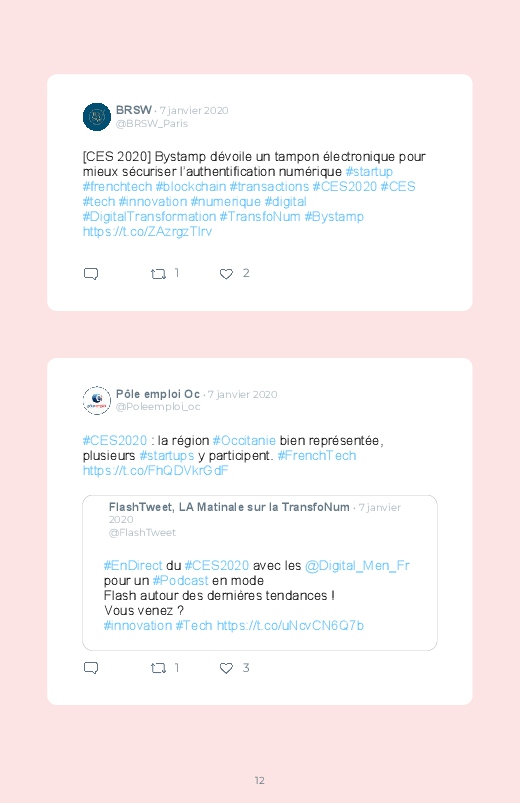Follow the t.co/FhQDVkrGdF link
520x803 pixels.
(x=155, y=471)
